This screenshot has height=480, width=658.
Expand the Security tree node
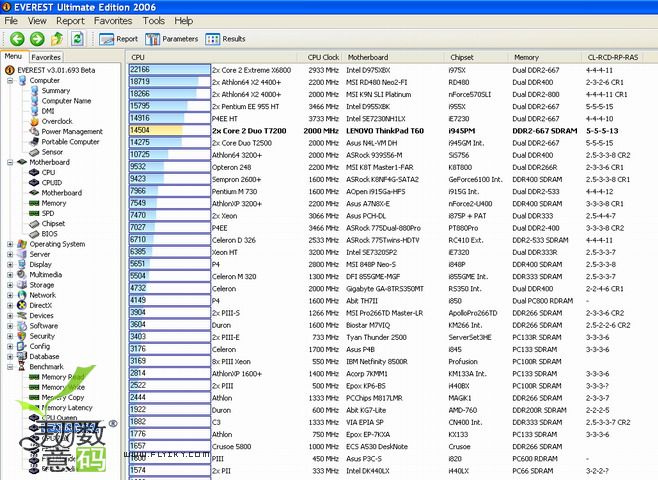click(10, 336)
